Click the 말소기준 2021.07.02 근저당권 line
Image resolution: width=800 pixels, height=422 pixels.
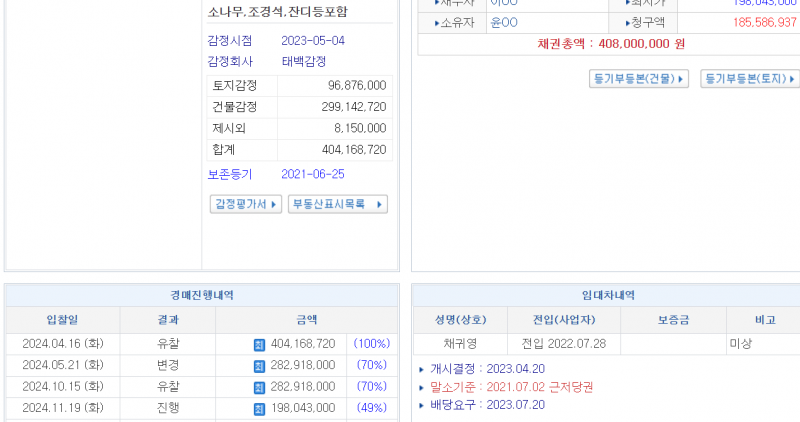coord(510,387)
